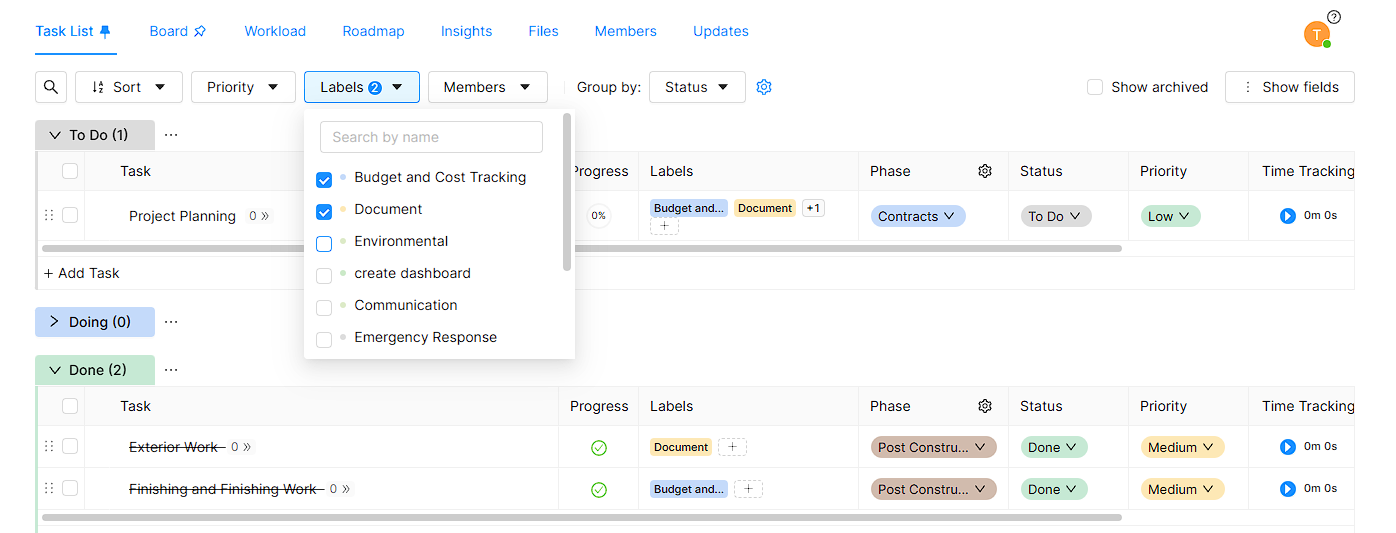Viewport: 1396px width, 533px height.
Task: Start timer for Finishing and Finishing Work
Action: coord(1287,489)
